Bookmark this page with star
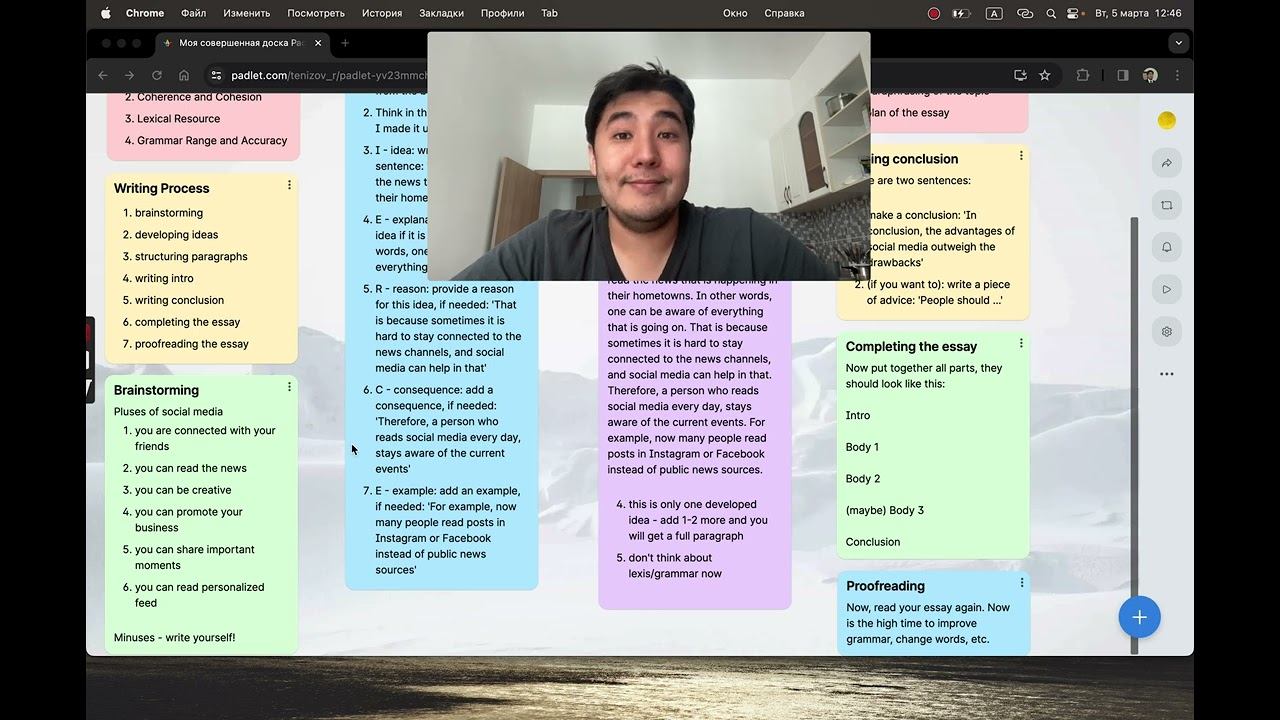This screenshot has height=720, width=1280. click(x=1045, y=75)
